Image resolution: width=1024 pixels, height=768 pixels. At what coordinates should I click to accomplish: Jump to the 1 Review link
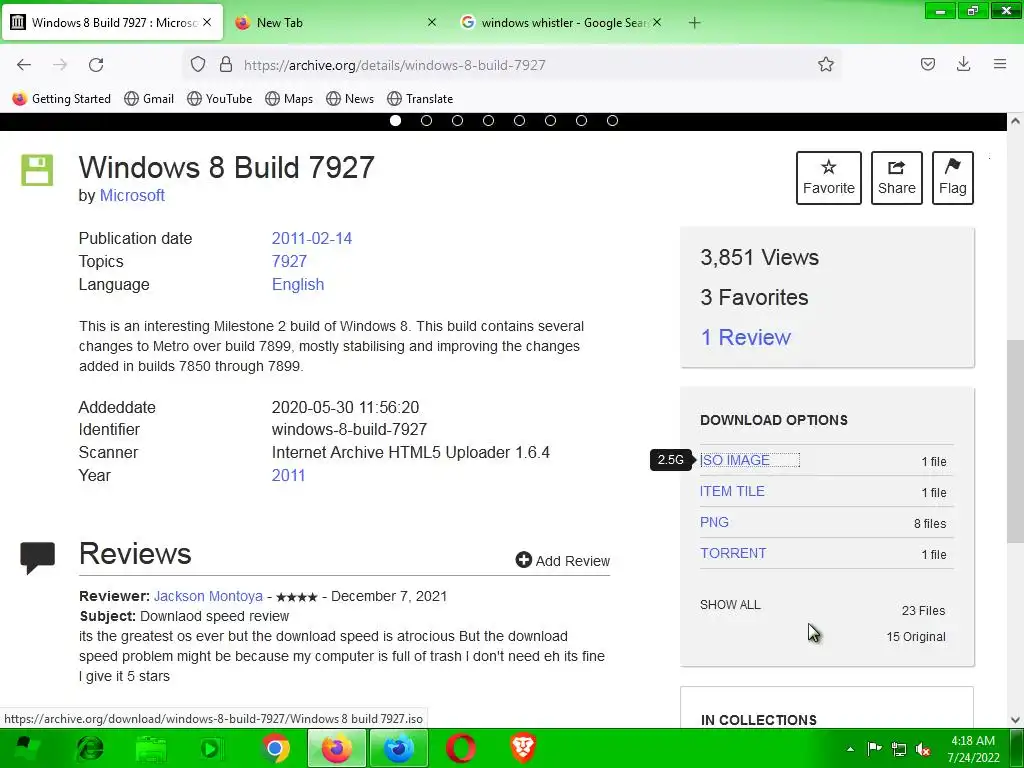[x=745, y=337]
